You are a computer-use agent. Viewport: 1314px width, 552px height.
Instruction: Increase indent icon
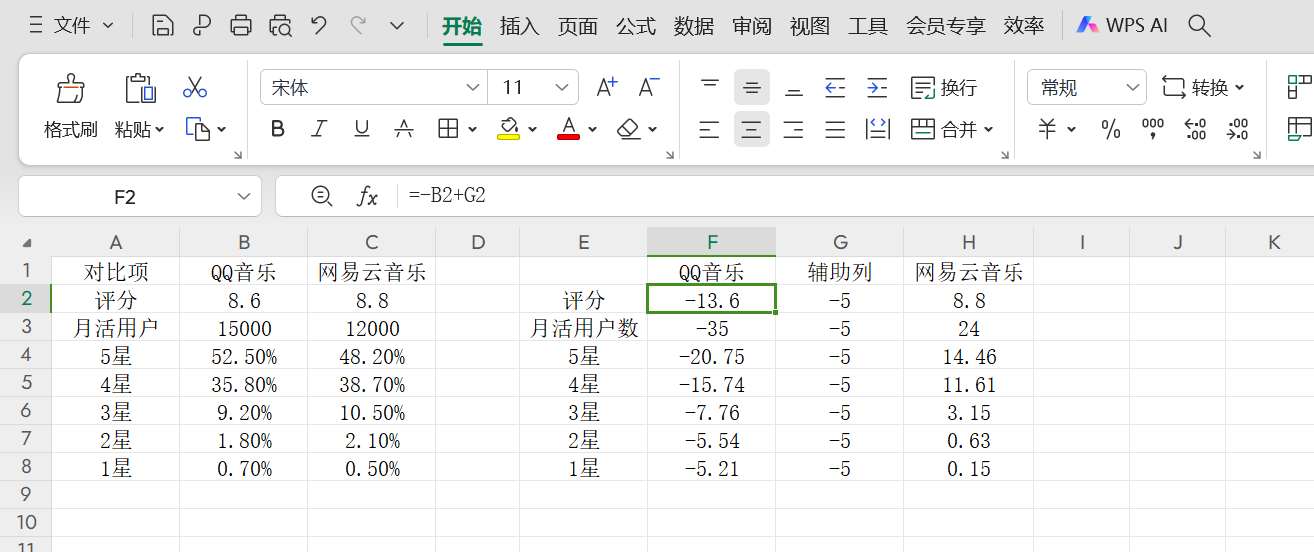tap(877, 87)
